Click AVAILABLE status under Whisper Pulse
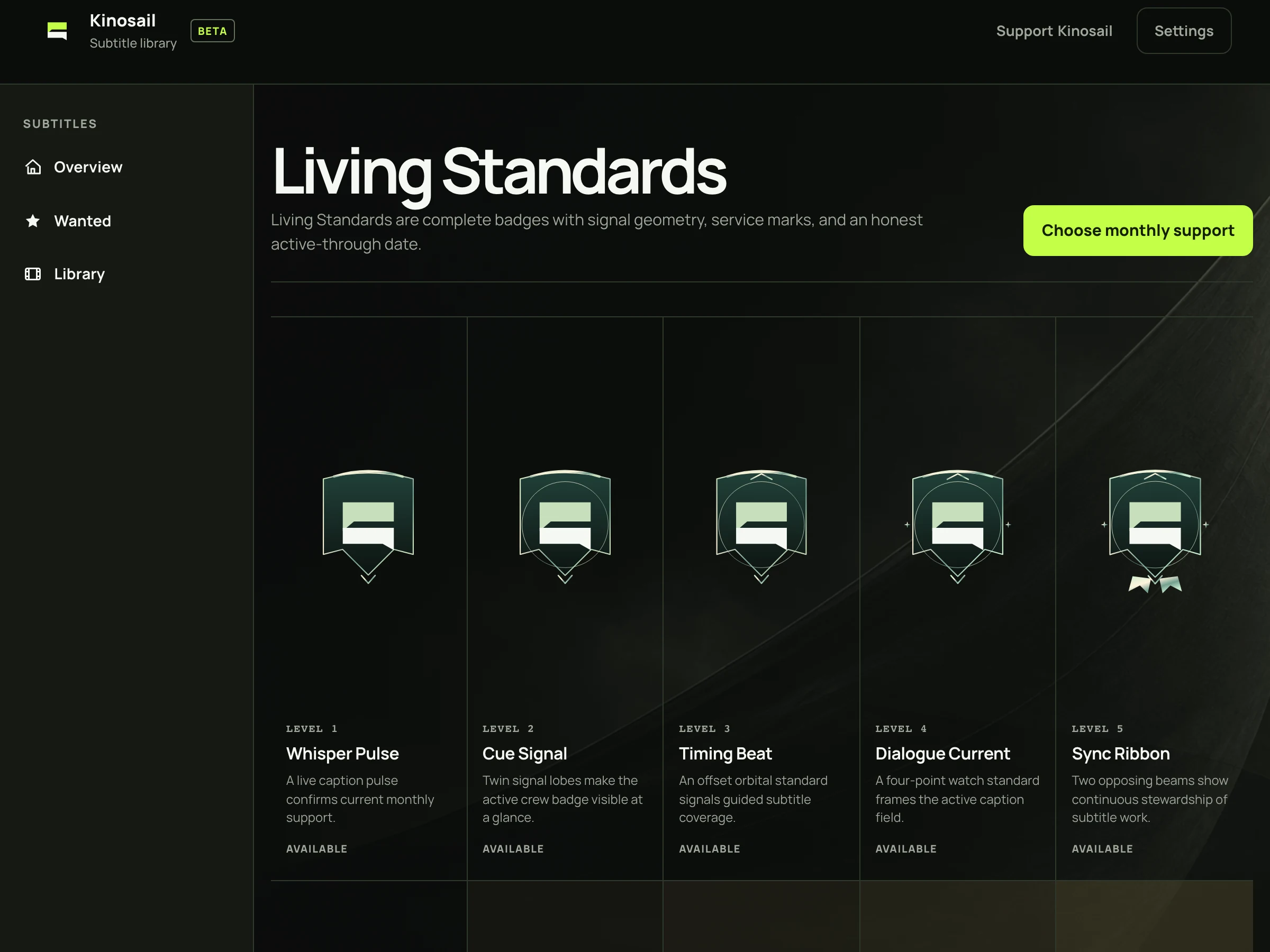 tap(316, 849)
